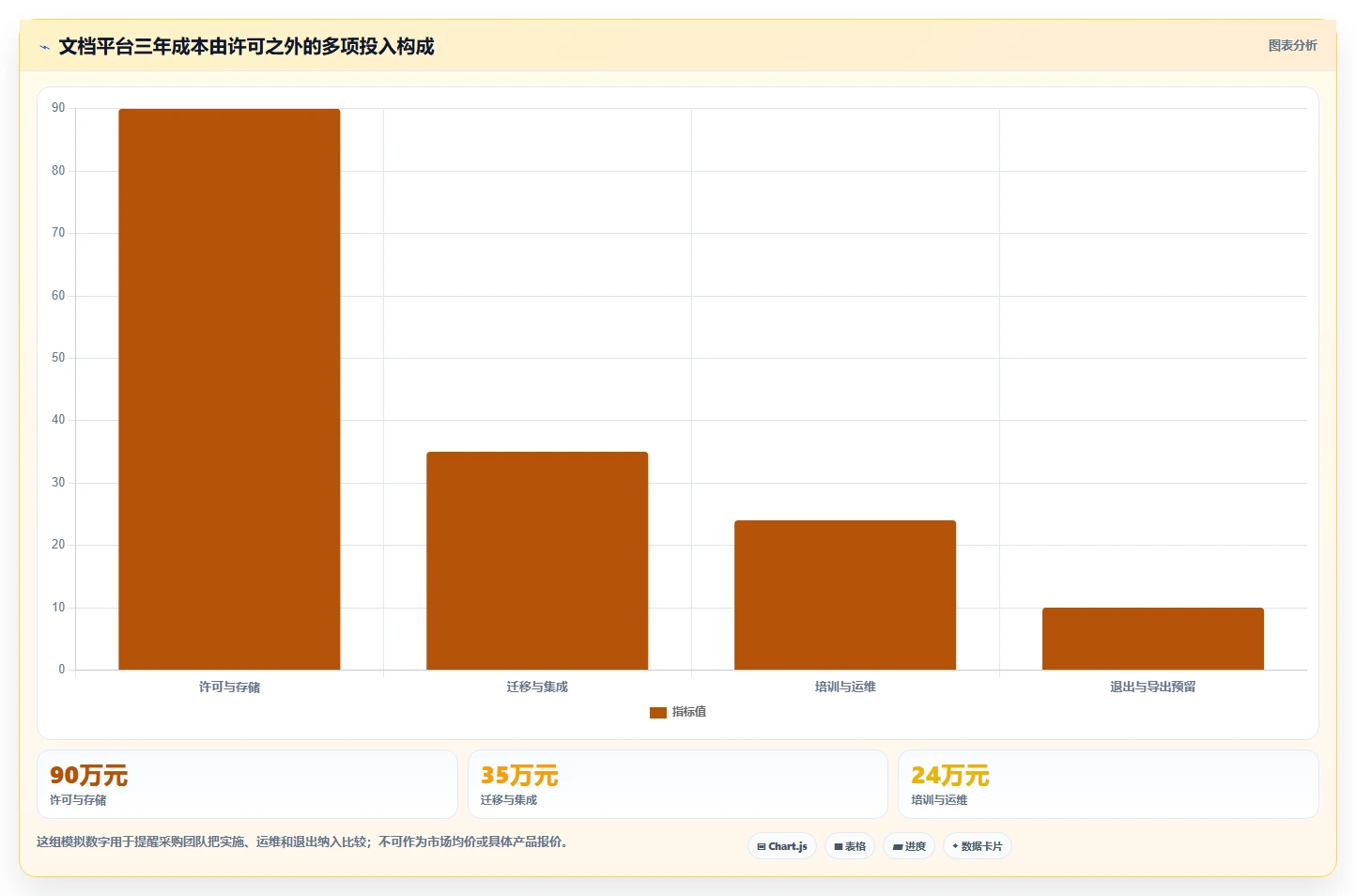
Task: Click the 表格 tag chip
Action: coord(850,846)
